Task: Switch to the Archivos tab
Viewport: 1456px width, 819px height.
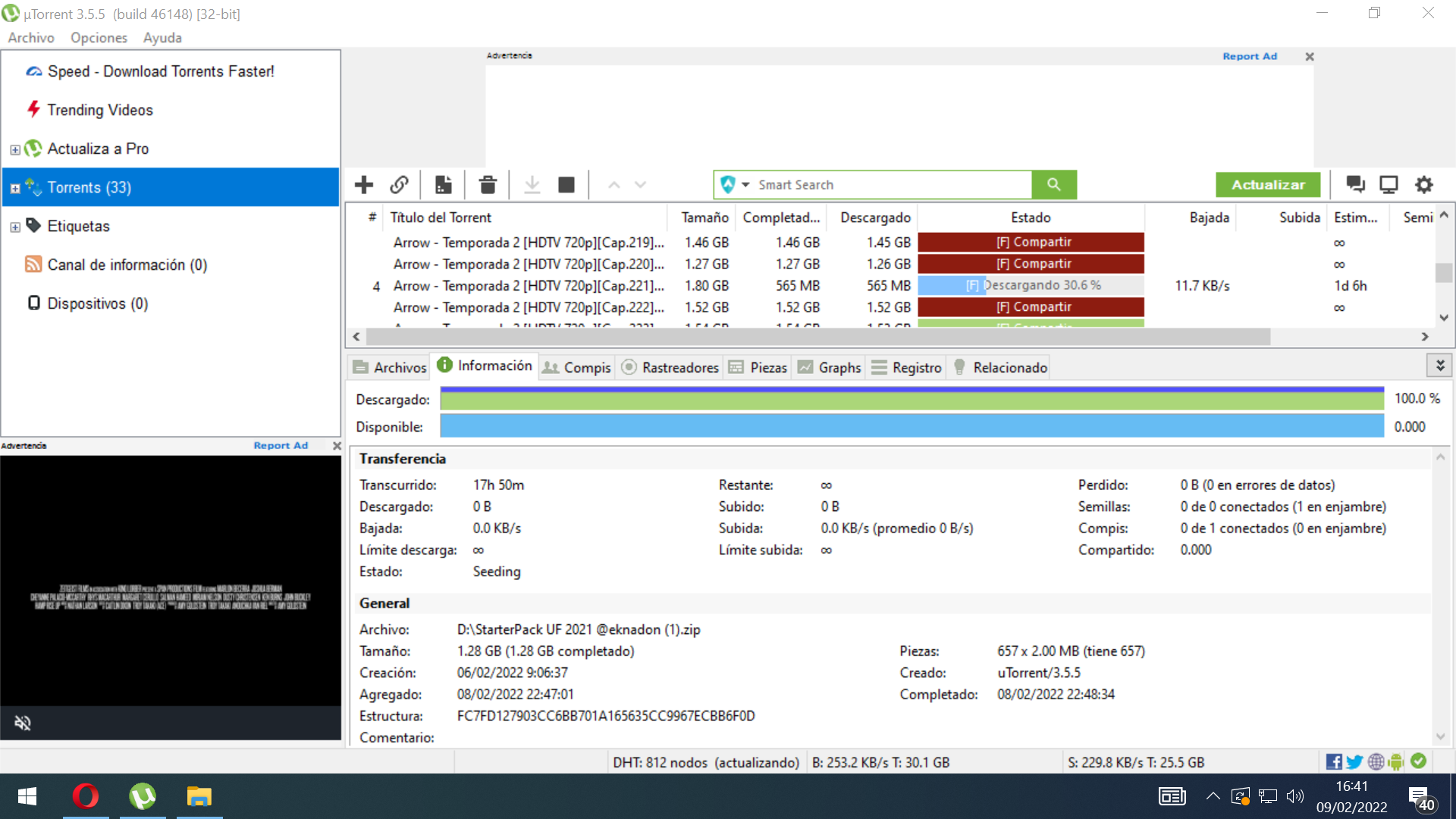Action: (x=390, y=367)
